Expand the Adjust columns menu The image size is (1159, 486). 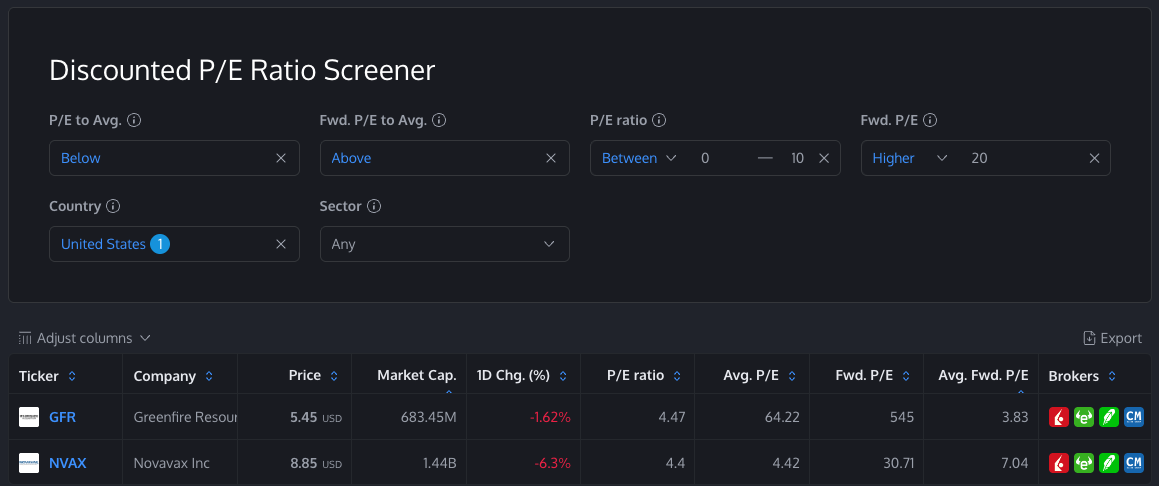click(85, 338)
